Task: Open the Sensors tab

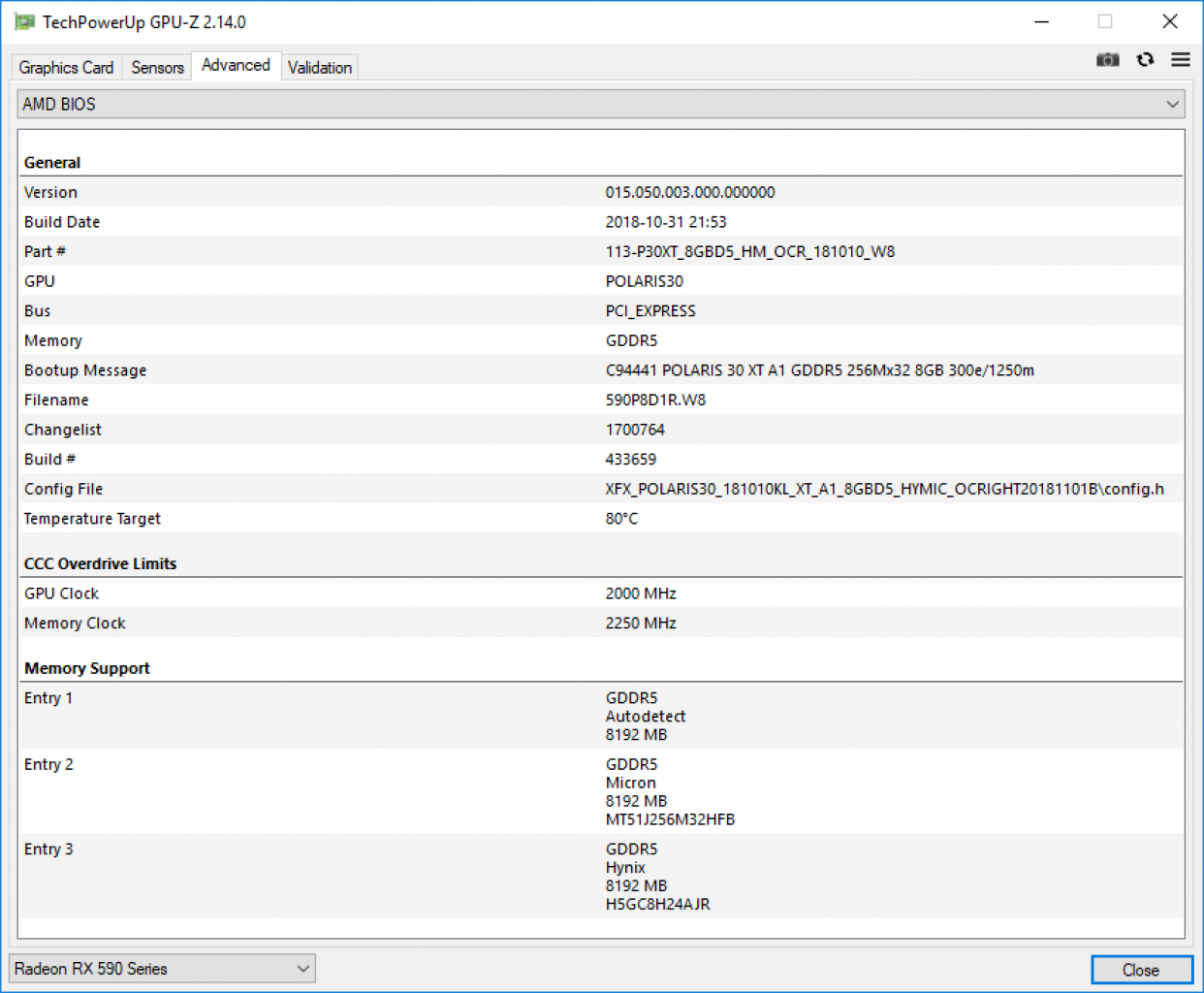Action: [x=157, y=67]
